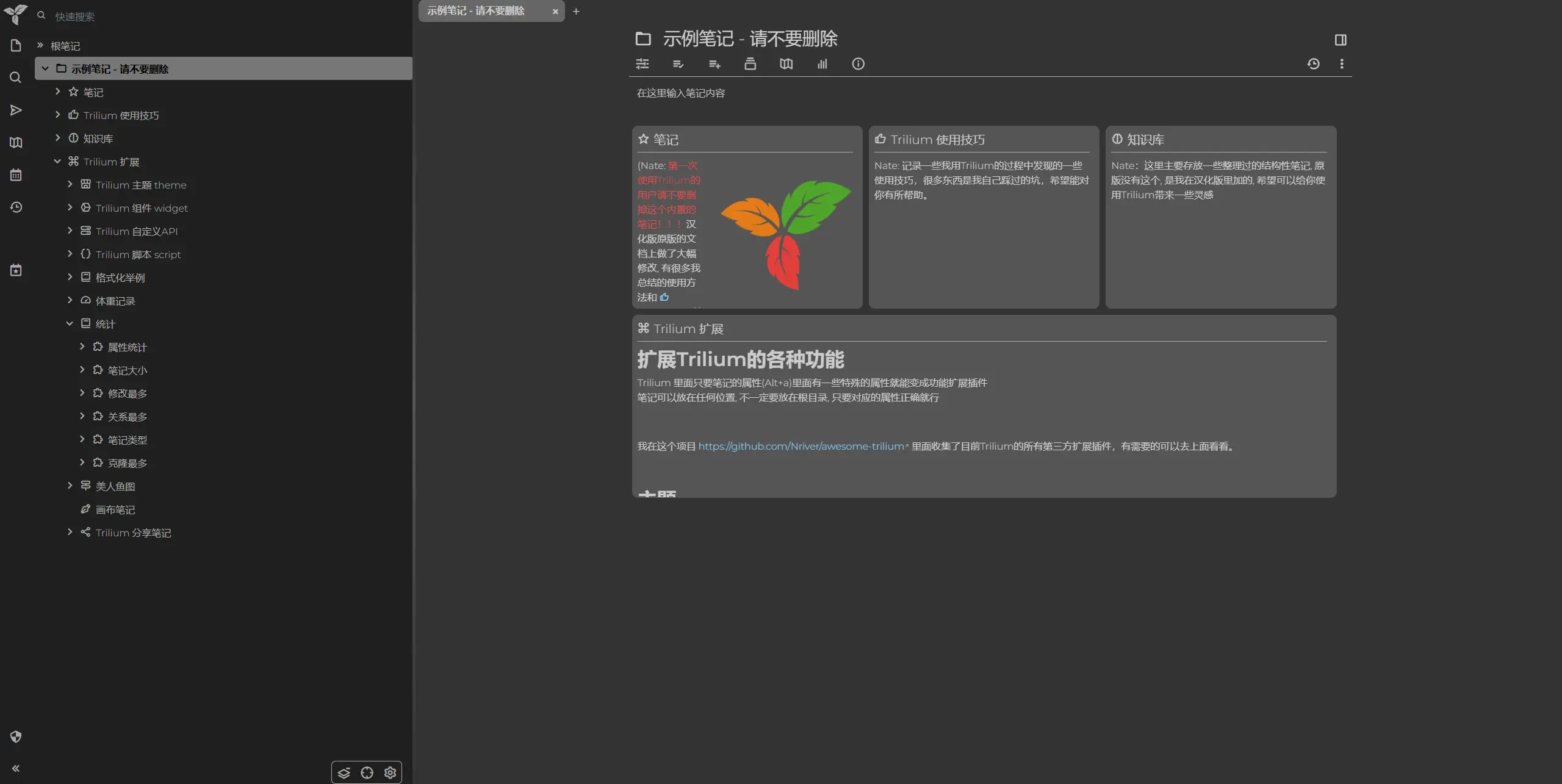Image resolution: width=1562 pixels, height=784 pixels.
Task: Open the jump-to-note send icon in left launcher
Action: pyautogui.click(x=16, y=110)
